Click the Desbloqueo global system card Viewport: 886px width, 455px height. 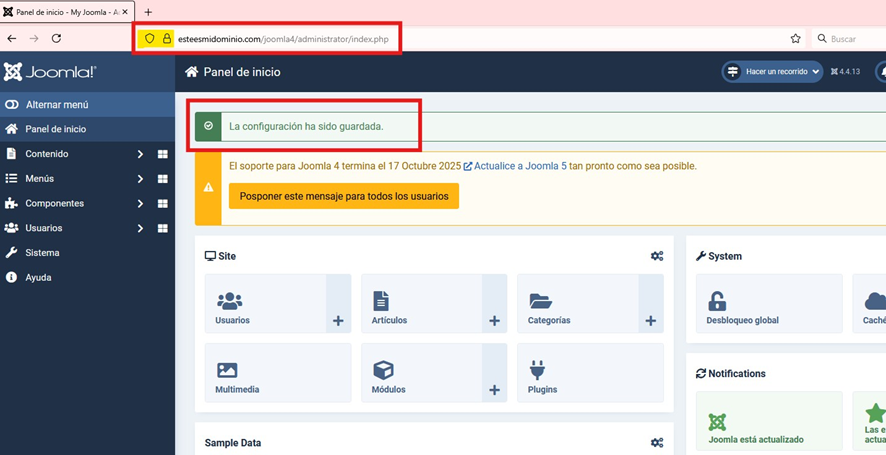click(769, 304)
